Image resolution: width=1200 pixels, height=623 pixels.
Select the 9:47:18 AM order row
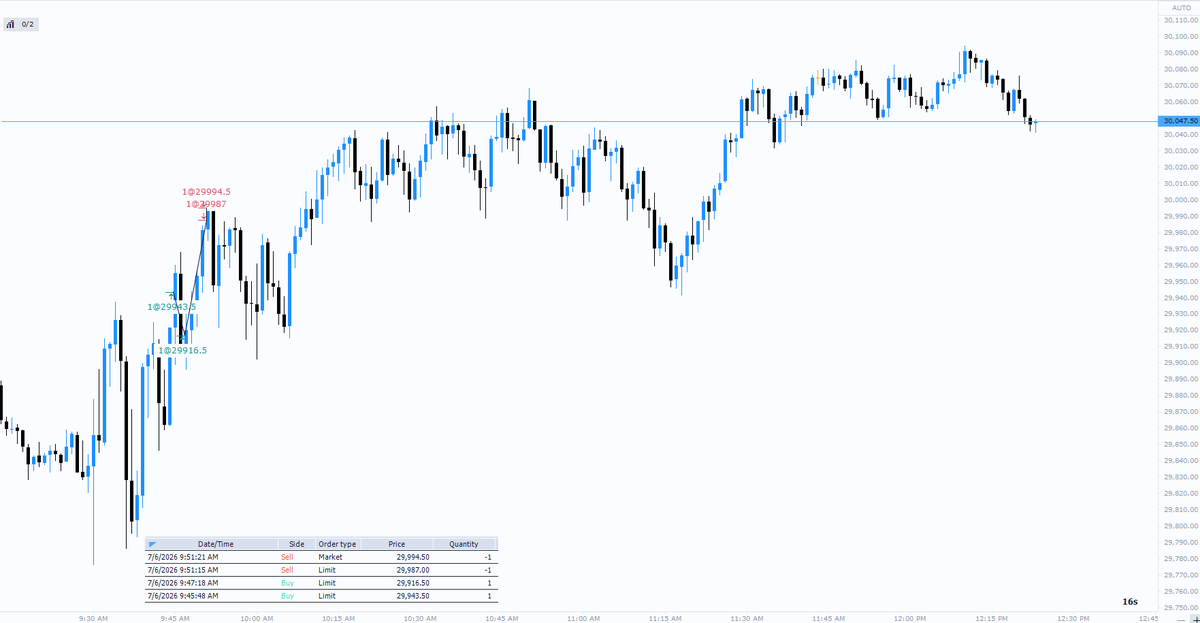[321, 582]
